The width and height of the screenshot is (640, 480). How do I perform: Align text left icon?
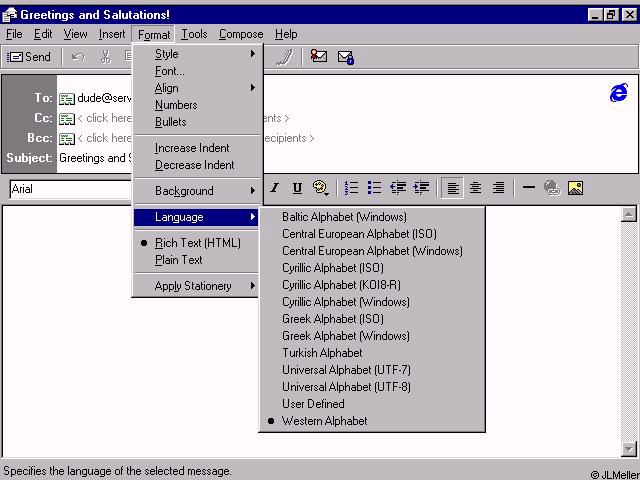click(452, 188)
